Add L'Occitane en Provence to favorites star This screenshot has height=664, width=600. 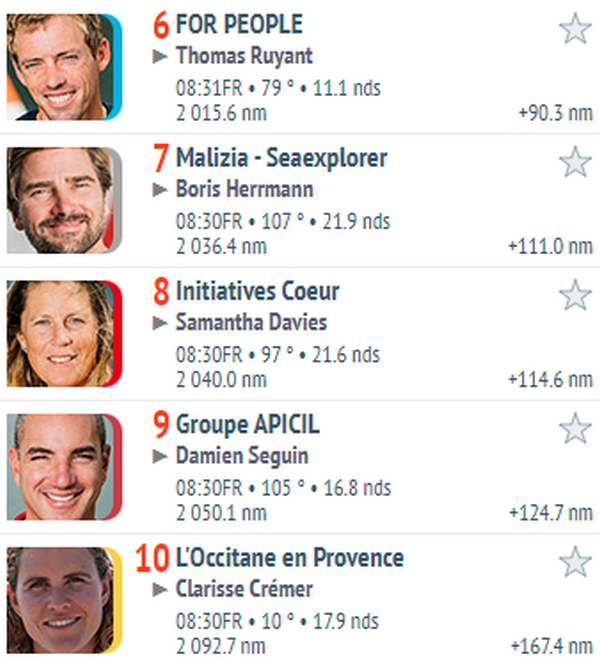[x=575, y=562]
